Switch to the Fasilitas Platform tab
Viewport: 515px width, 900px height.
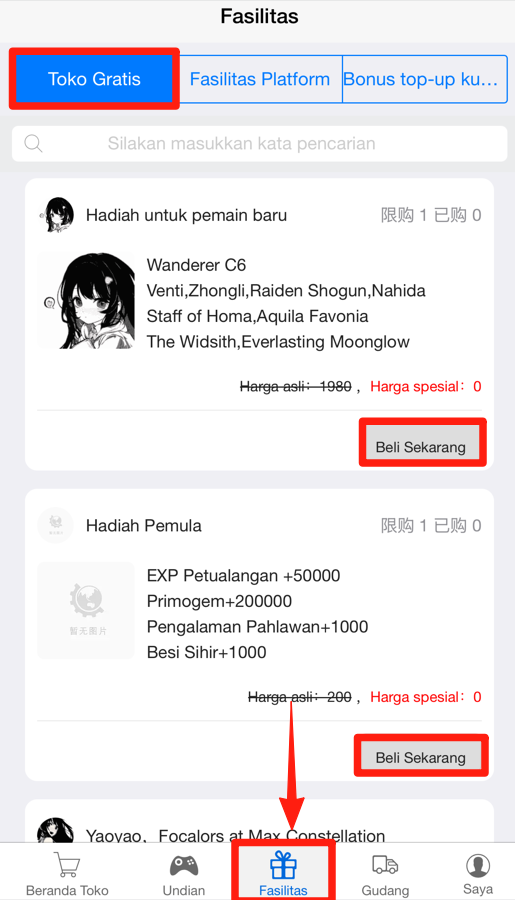pos(260,79)
